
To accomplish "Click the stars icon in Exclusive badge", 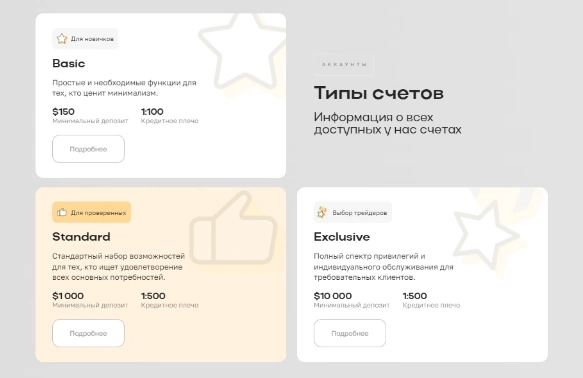I will pos(322,212).
